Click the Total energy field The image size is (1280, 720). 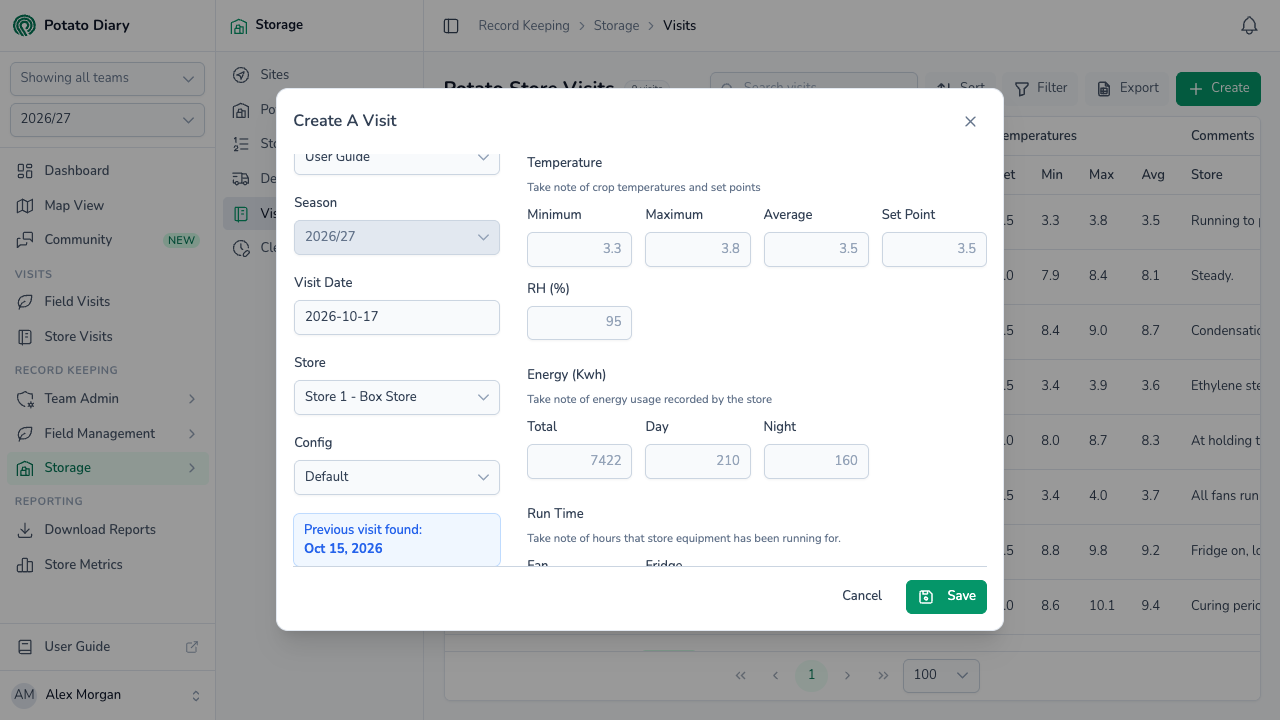point(579,461)
